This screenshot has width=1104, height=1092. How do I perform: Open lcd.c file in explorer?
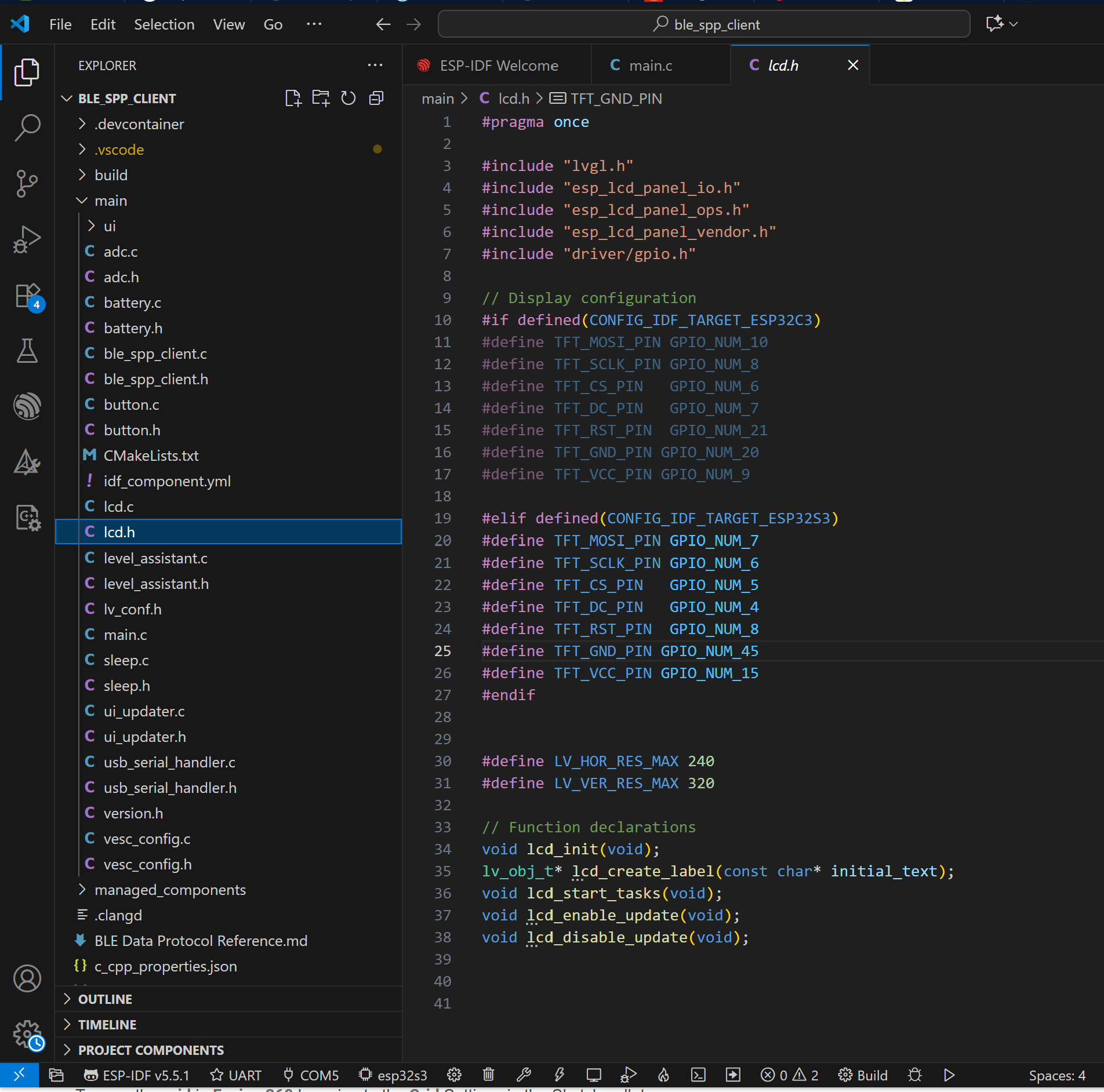tap(118, 507)
